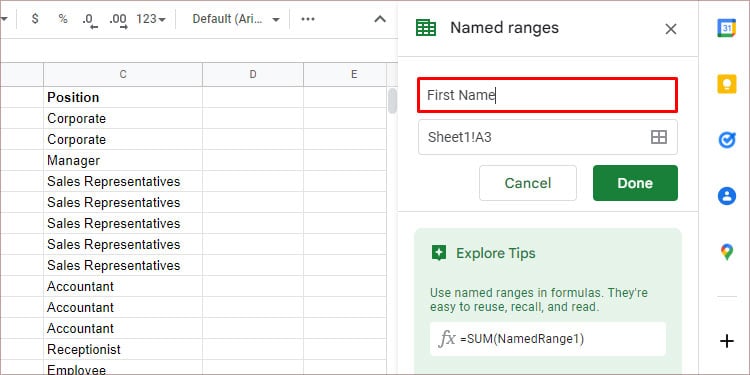Open Google Maps sidebar icon

click(x=727, y=252)
